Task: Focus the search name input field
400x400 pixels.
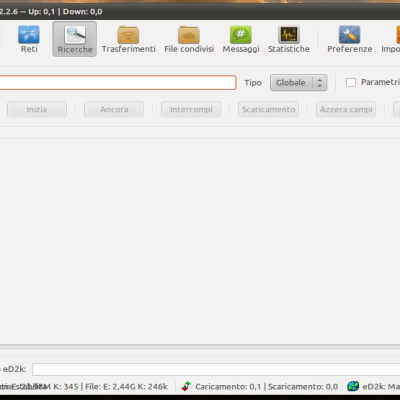Action: pos(117,83)
